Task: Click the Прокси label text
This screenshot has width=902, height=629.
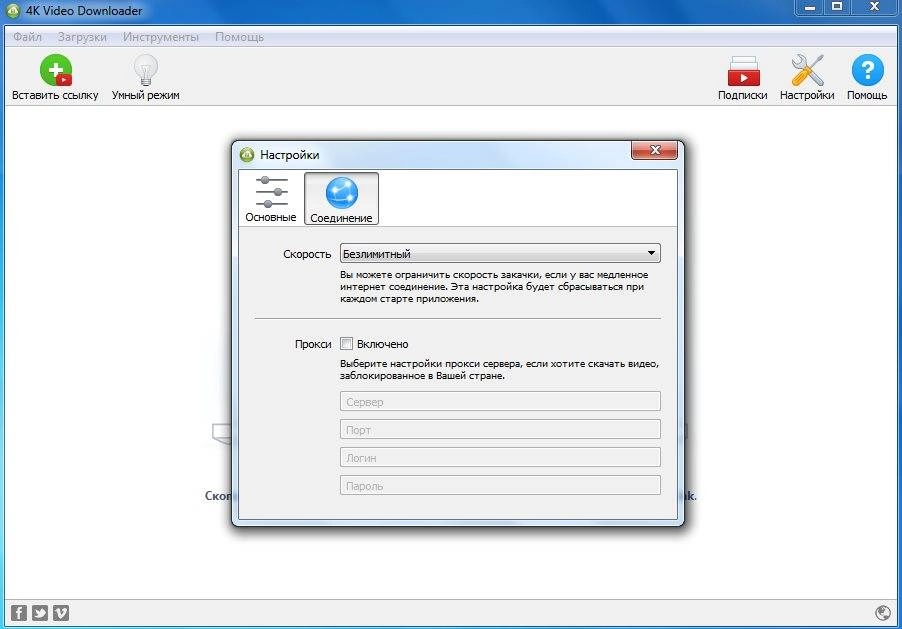Action: click(313, 344)
